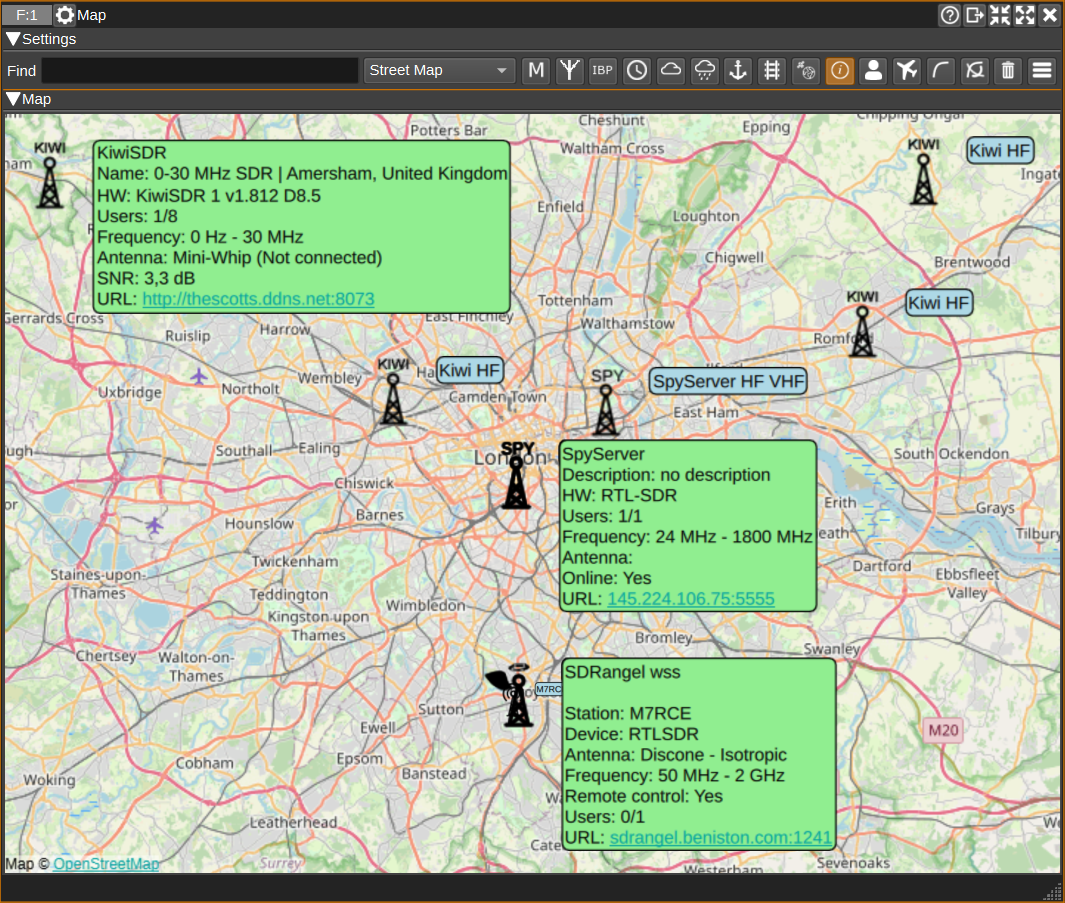
Task: Click KIWI tower near Epping
Action: point(924,179)
